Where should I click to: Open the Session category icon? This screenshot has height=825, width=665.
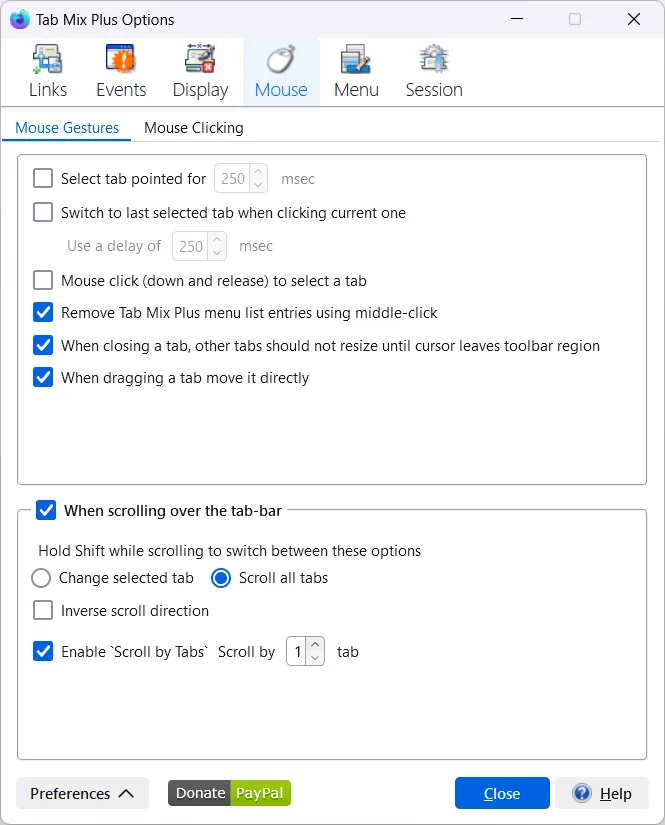point(433,60)
